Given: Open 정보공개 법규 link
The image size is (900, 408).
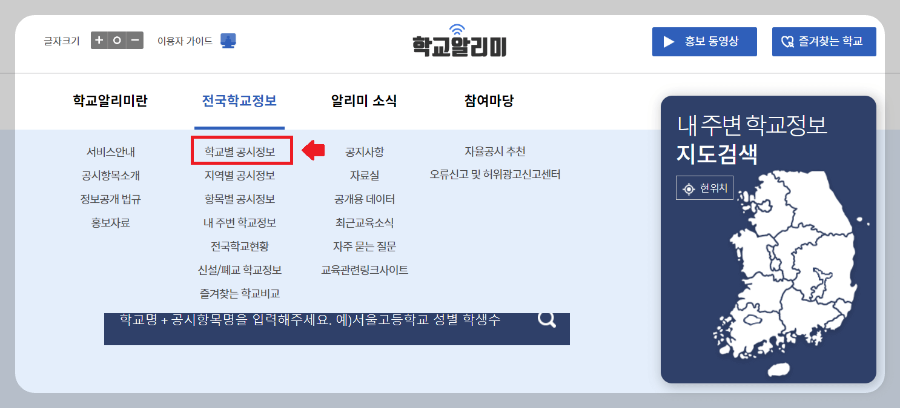Looking at the screenshot, I should tap(111, 199).
